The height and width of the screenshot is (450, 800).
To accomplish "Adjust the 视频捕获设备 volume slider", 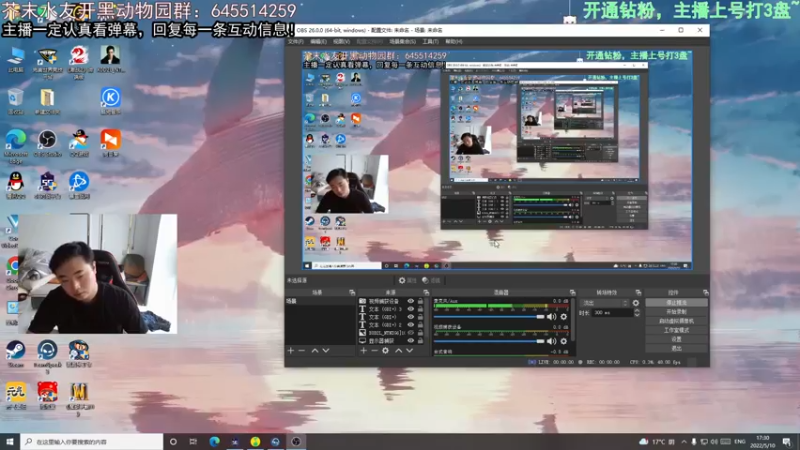I will point(489,341).
